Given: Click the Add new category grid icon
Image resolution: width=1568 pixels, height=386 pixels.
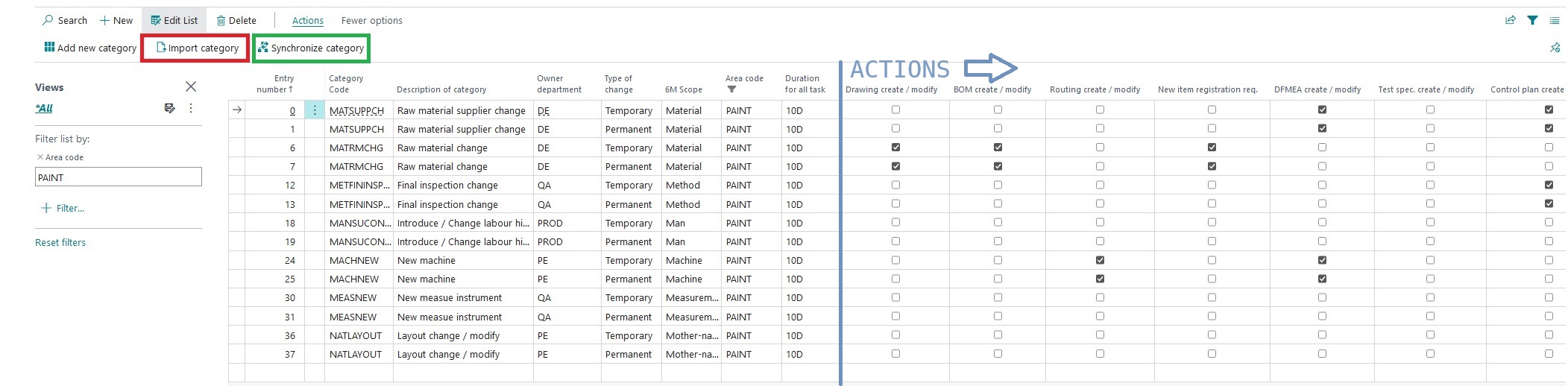Looking at the screenshot, I should click(x=49, y=47).
